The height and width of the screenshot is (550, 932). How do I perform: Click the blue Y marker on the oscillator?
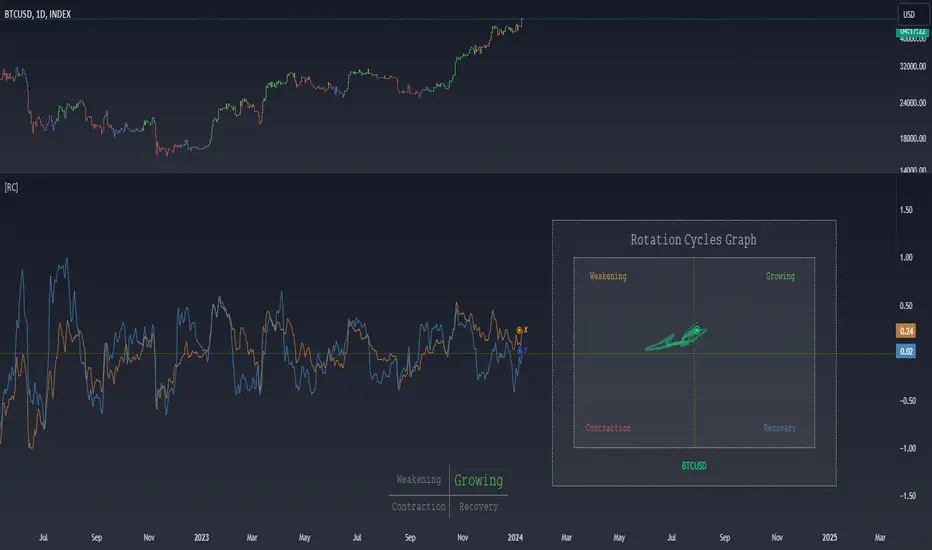520,349
